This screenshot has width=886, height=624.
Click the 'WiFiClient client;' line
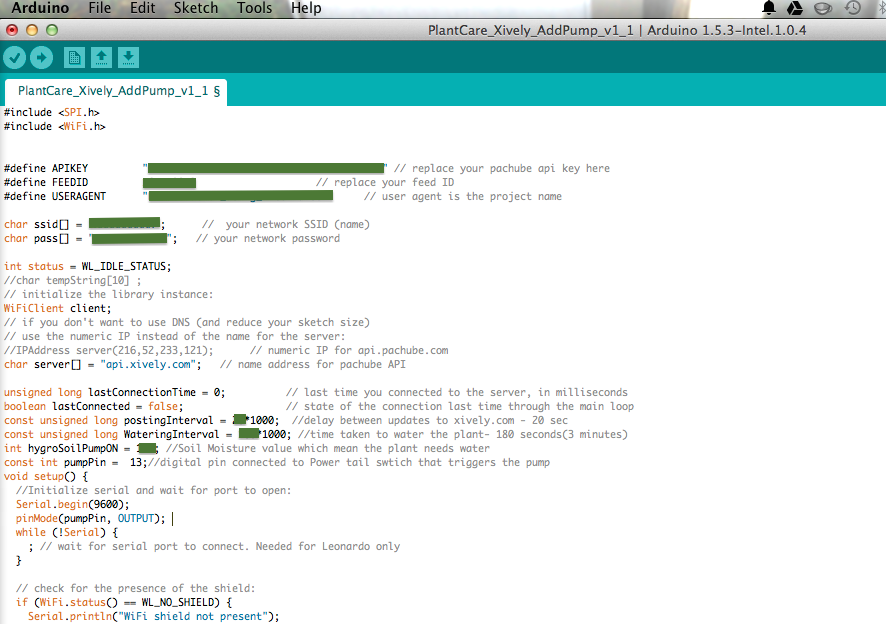click(58, 309)
